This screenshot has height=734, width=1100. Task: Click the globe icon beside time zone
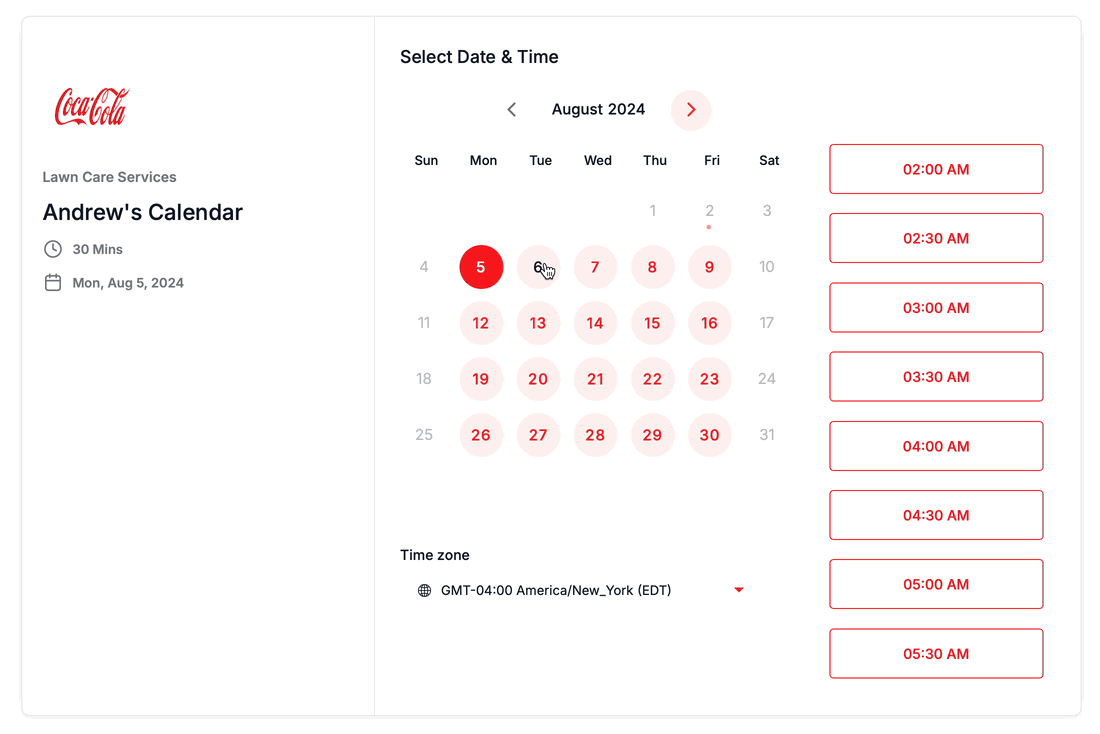424,590
